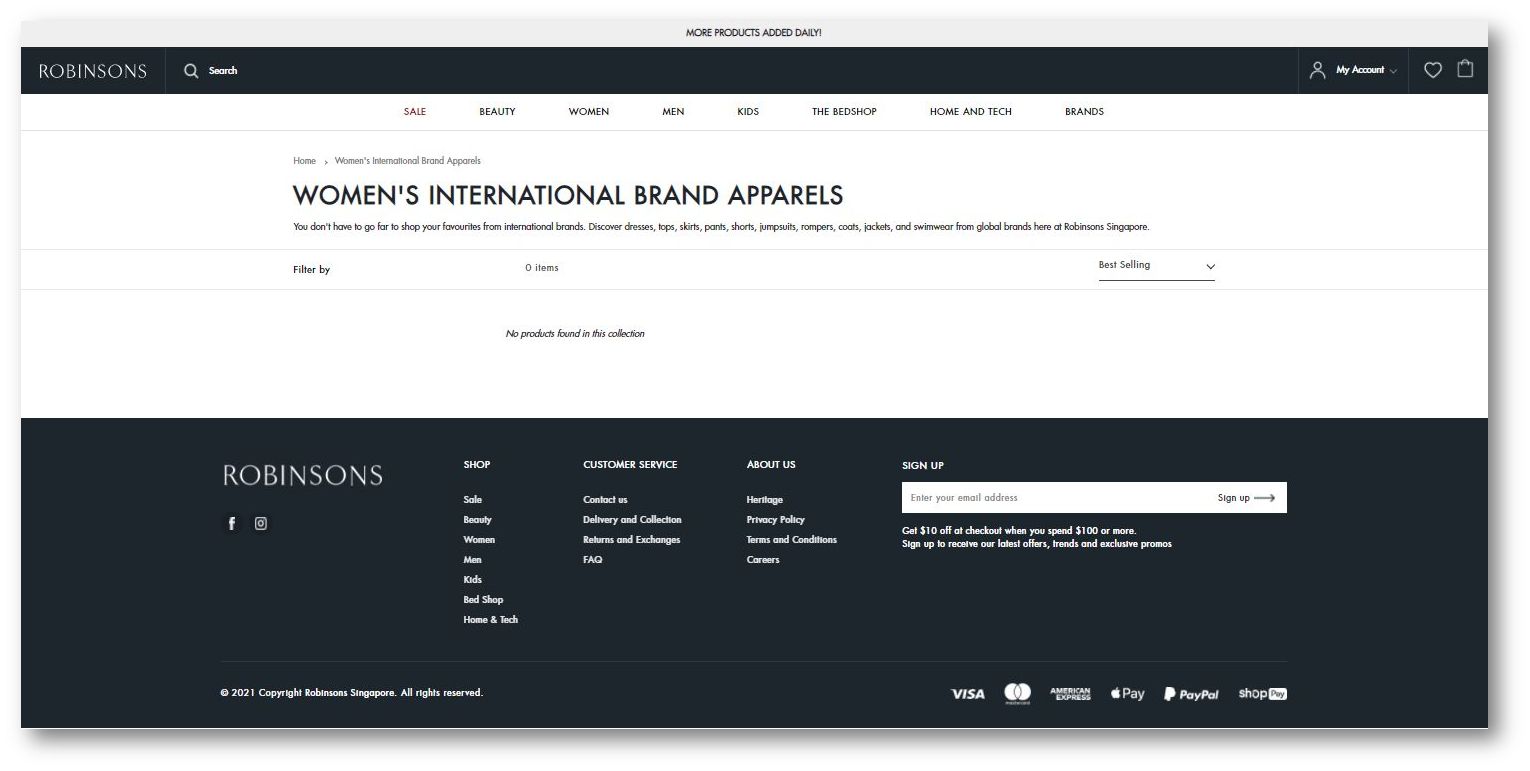Click the search magnifier icon

point(191,71)
